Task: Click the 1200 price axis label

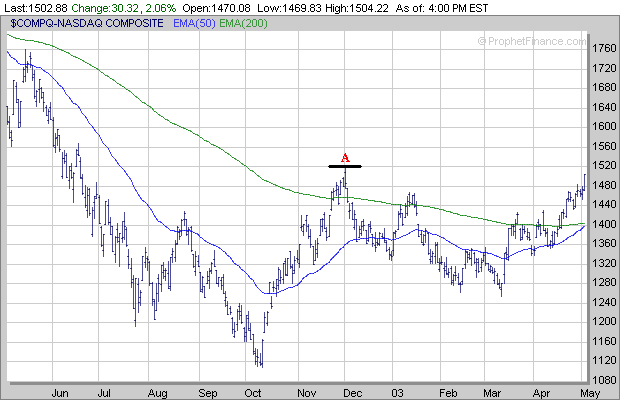Action: pos(604,322)
